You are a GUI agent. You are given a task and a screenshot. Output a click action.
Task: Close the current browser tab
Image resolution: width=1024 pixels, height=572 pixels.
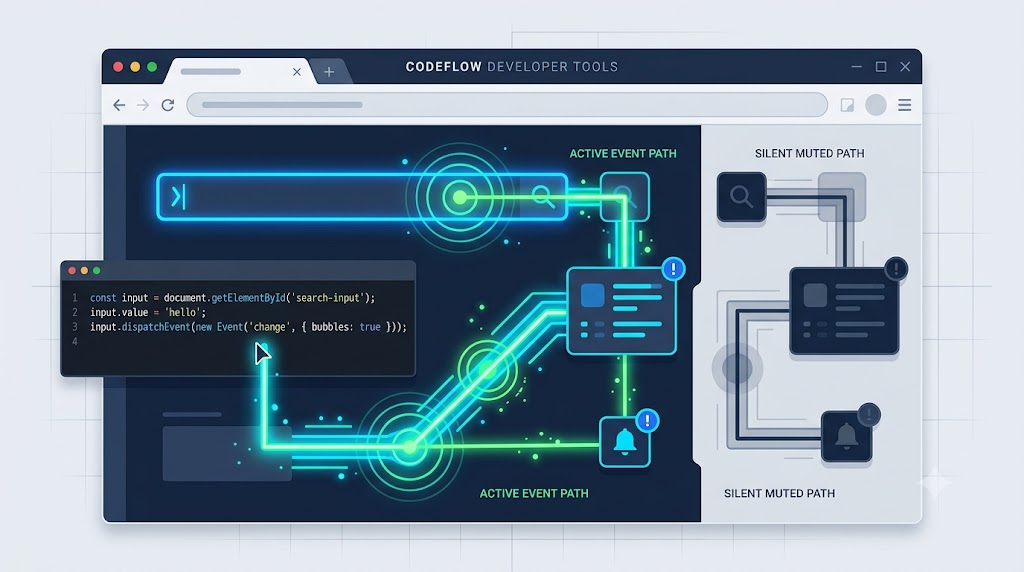(297, 72)
